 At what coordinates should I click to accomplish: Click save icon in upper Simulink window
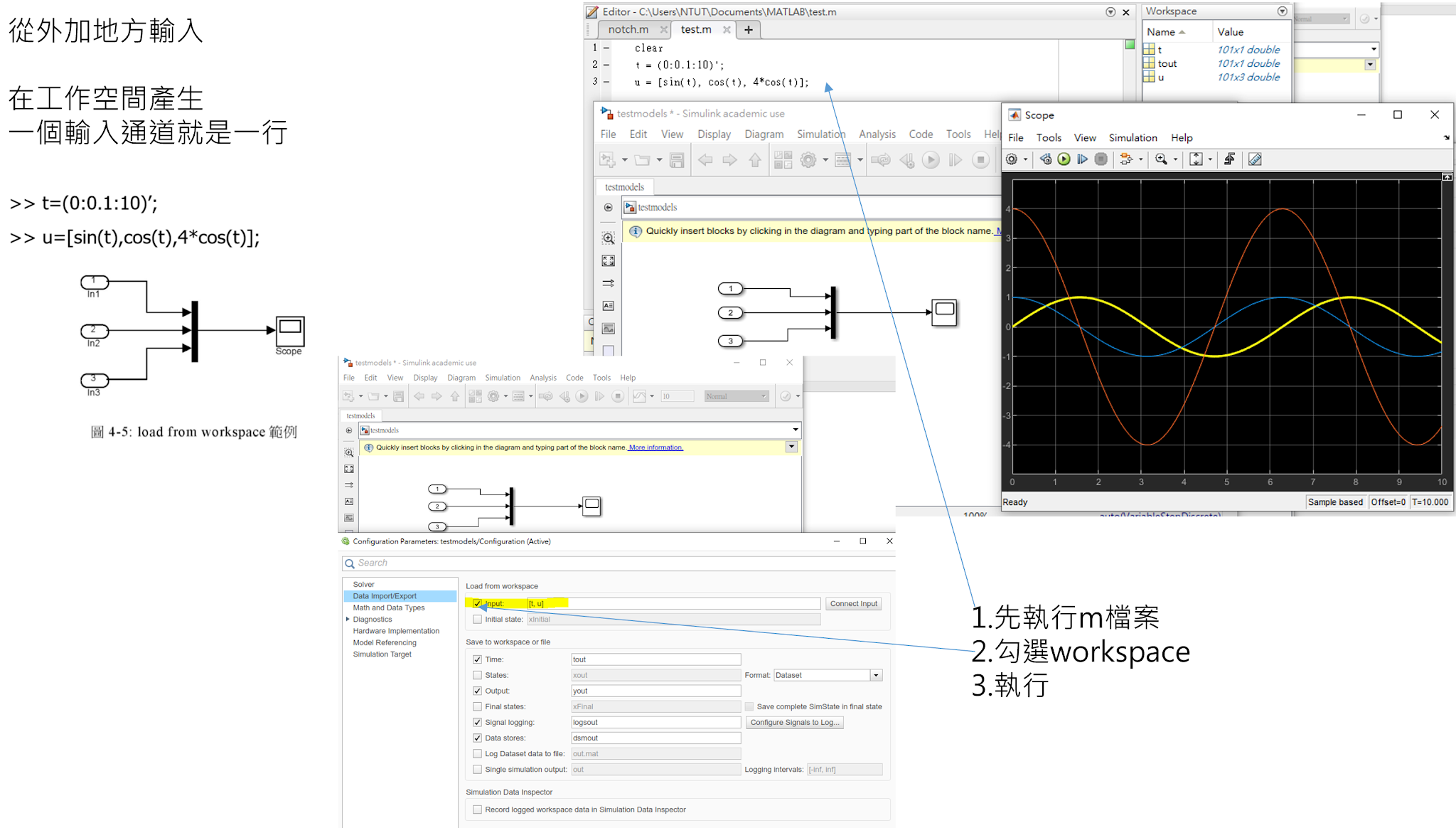point(677,160)
